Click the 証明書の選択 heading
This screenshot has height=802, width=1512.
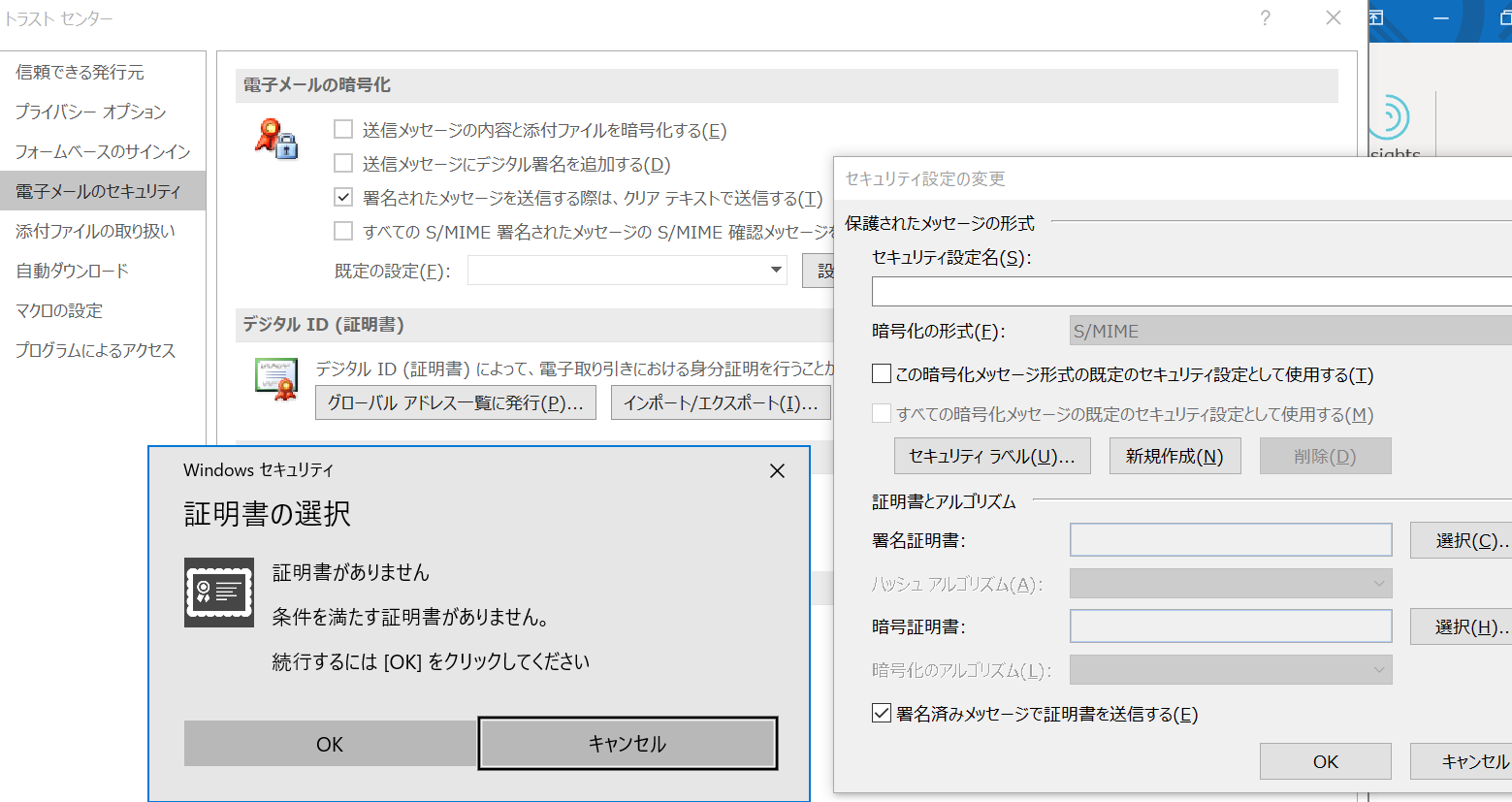point(267,513)
